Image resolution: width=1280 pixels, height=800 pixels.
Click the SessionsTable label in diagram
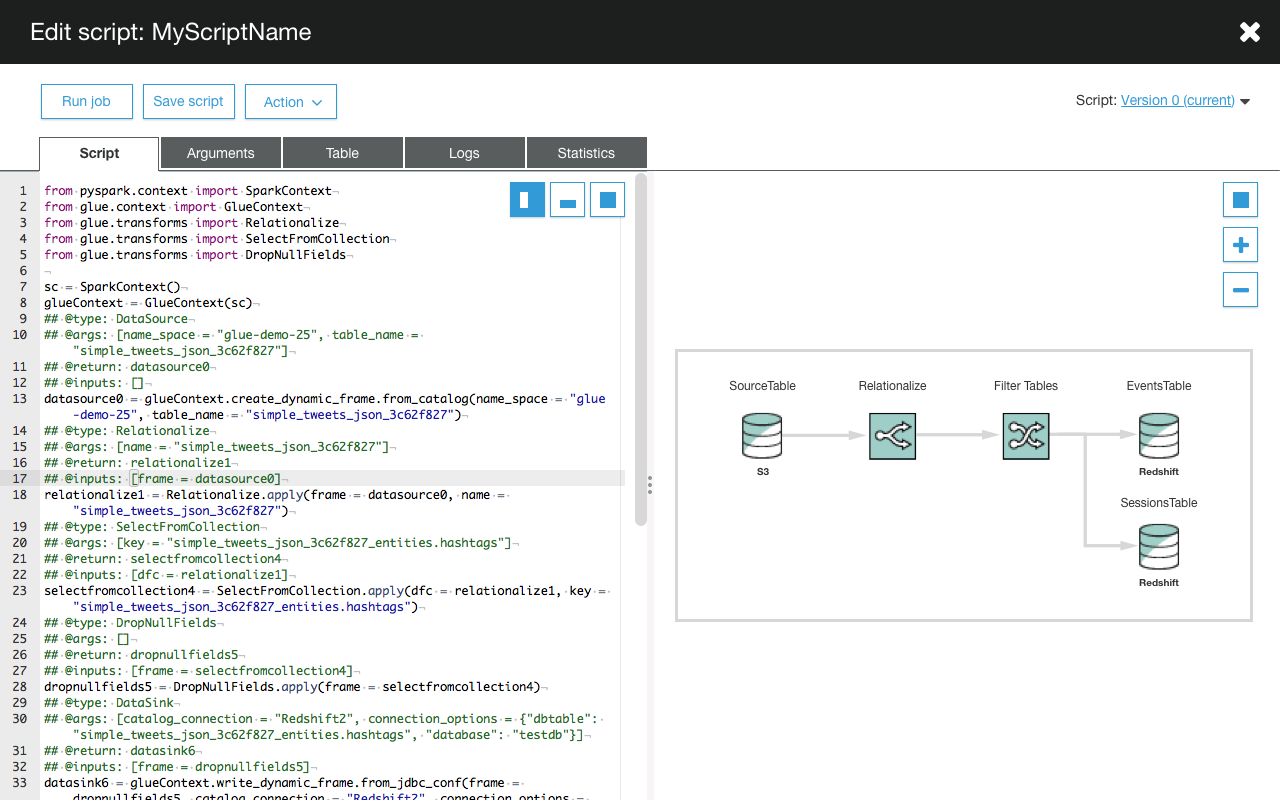[1159, 503]
